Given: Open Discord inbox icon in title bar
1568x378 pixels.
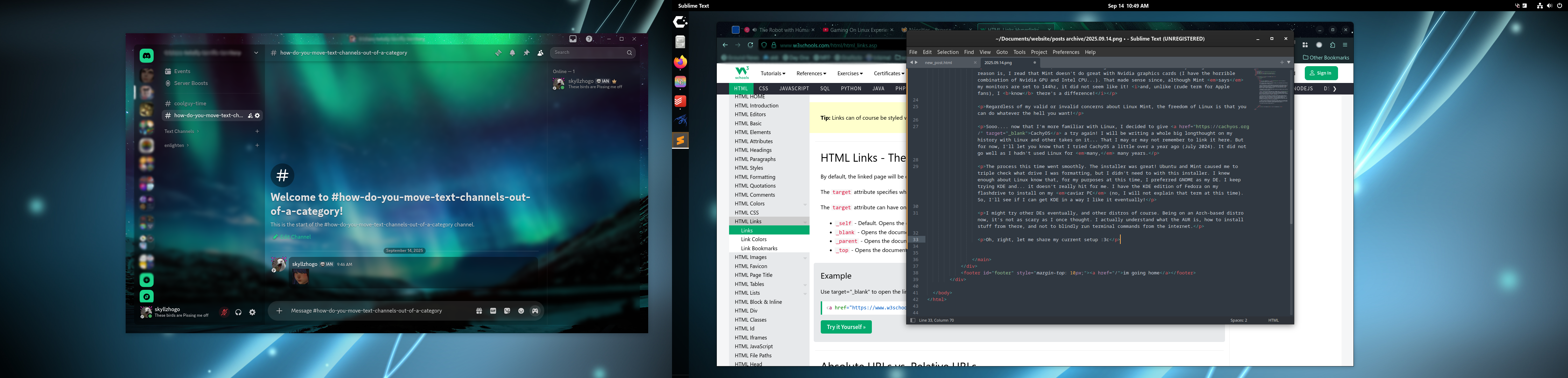Looking at the screenshot, I should pyautogui.click(x=573, y=39).
